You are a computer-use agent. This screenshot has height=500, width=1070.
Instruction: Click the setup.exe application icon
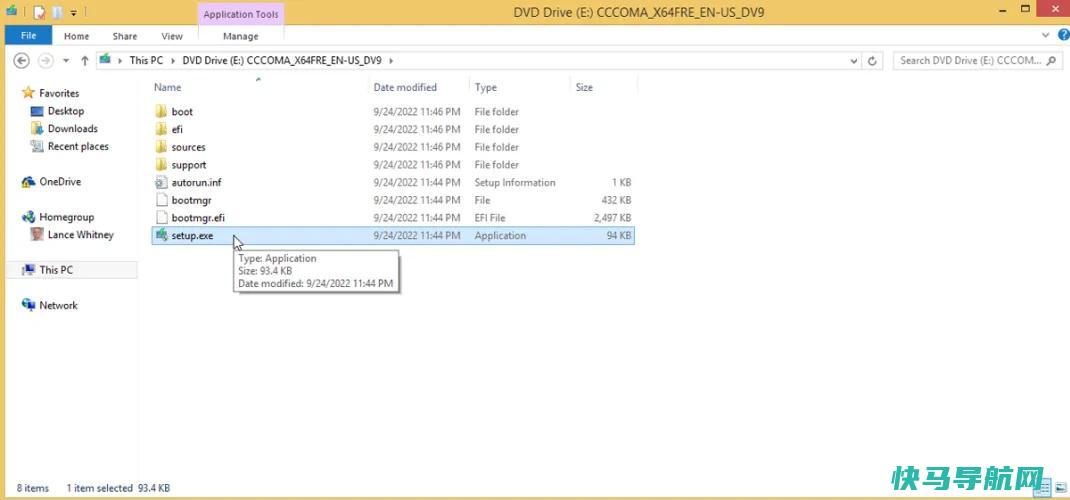[x=161, y=235]
